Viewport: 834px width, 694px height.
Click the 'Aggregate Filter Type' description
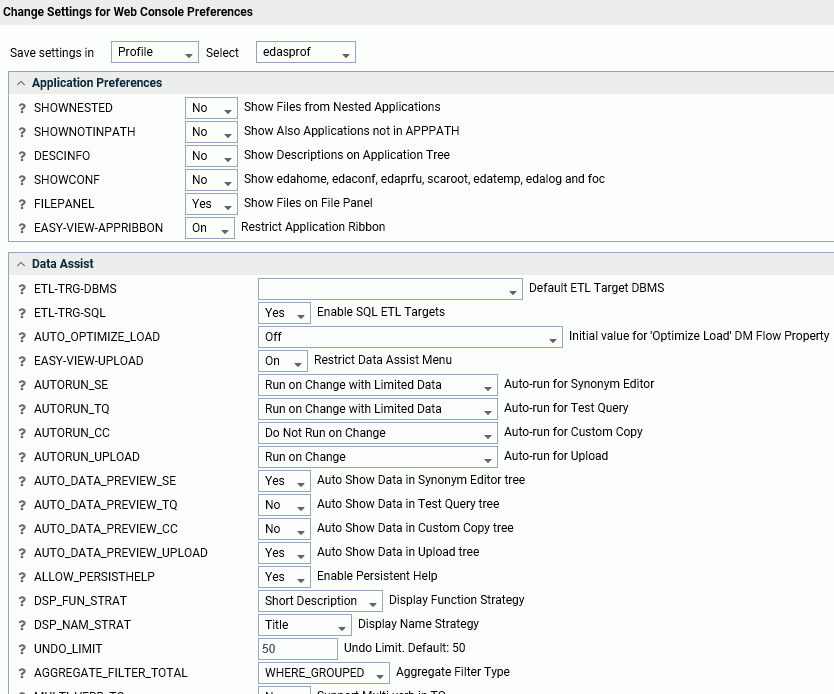453,672
